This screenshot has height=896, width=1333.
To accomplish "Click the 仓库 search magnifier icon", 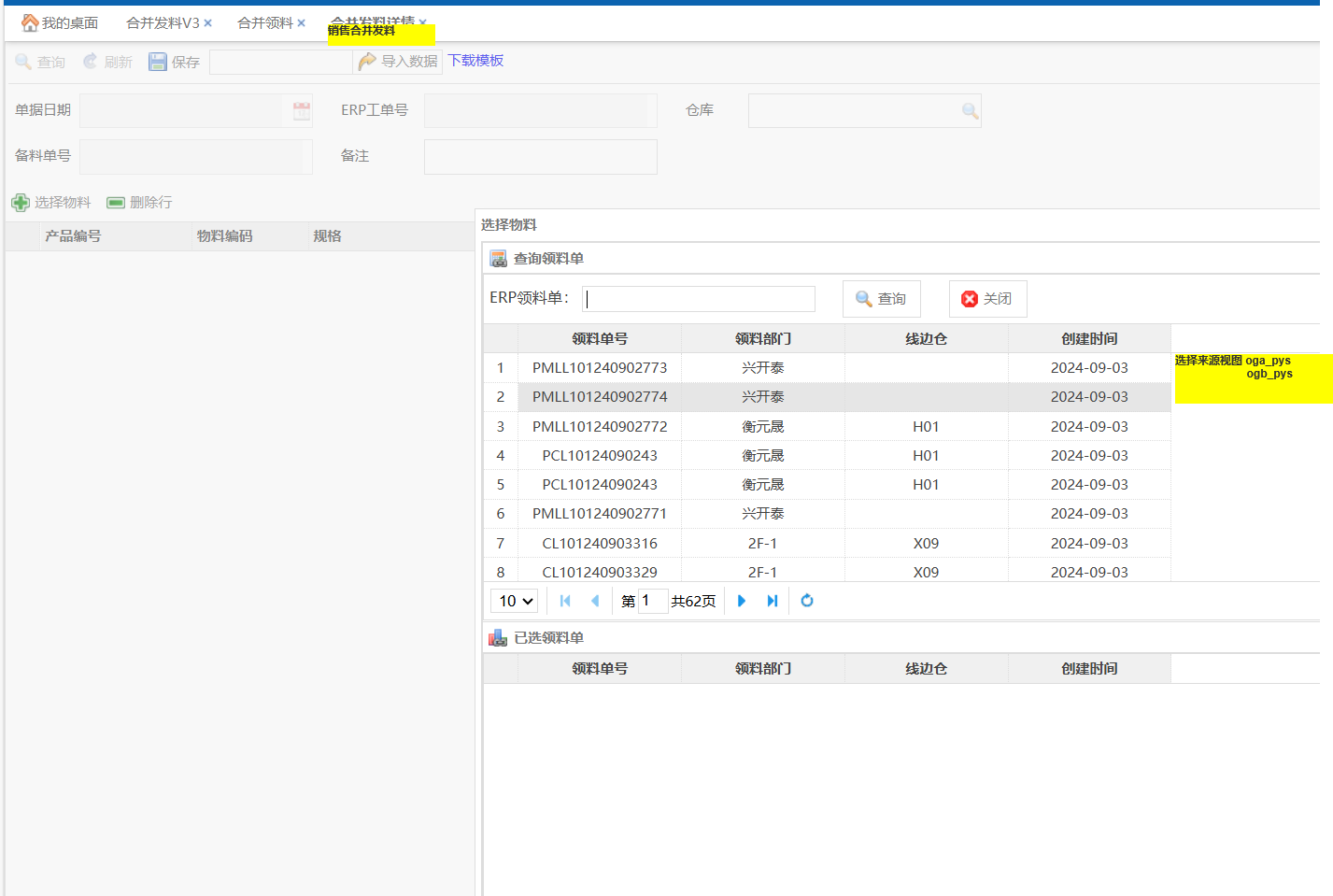I will (971, 110).
